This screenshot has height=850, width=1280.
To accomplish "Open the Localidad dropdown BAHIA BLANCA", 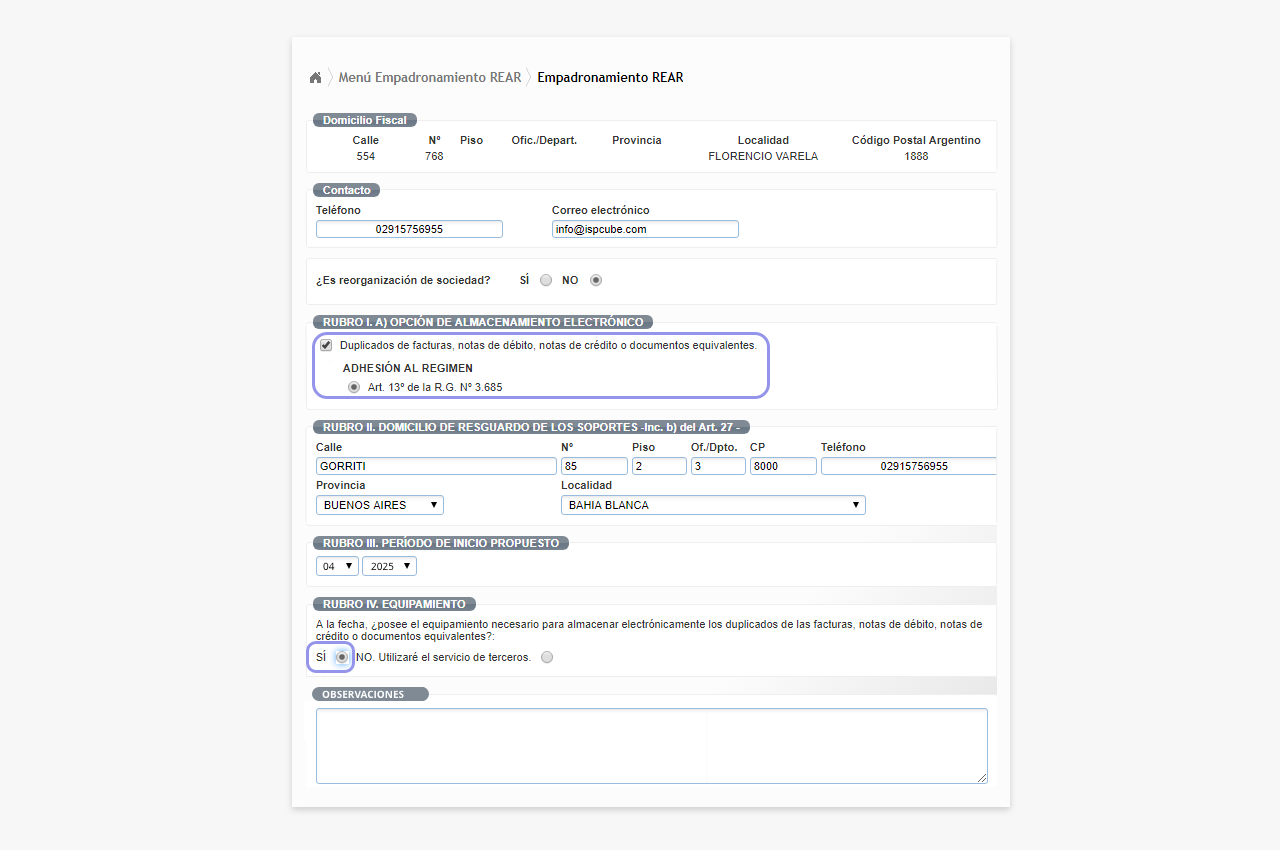I will pyautogui.click(x=713, y=505).
